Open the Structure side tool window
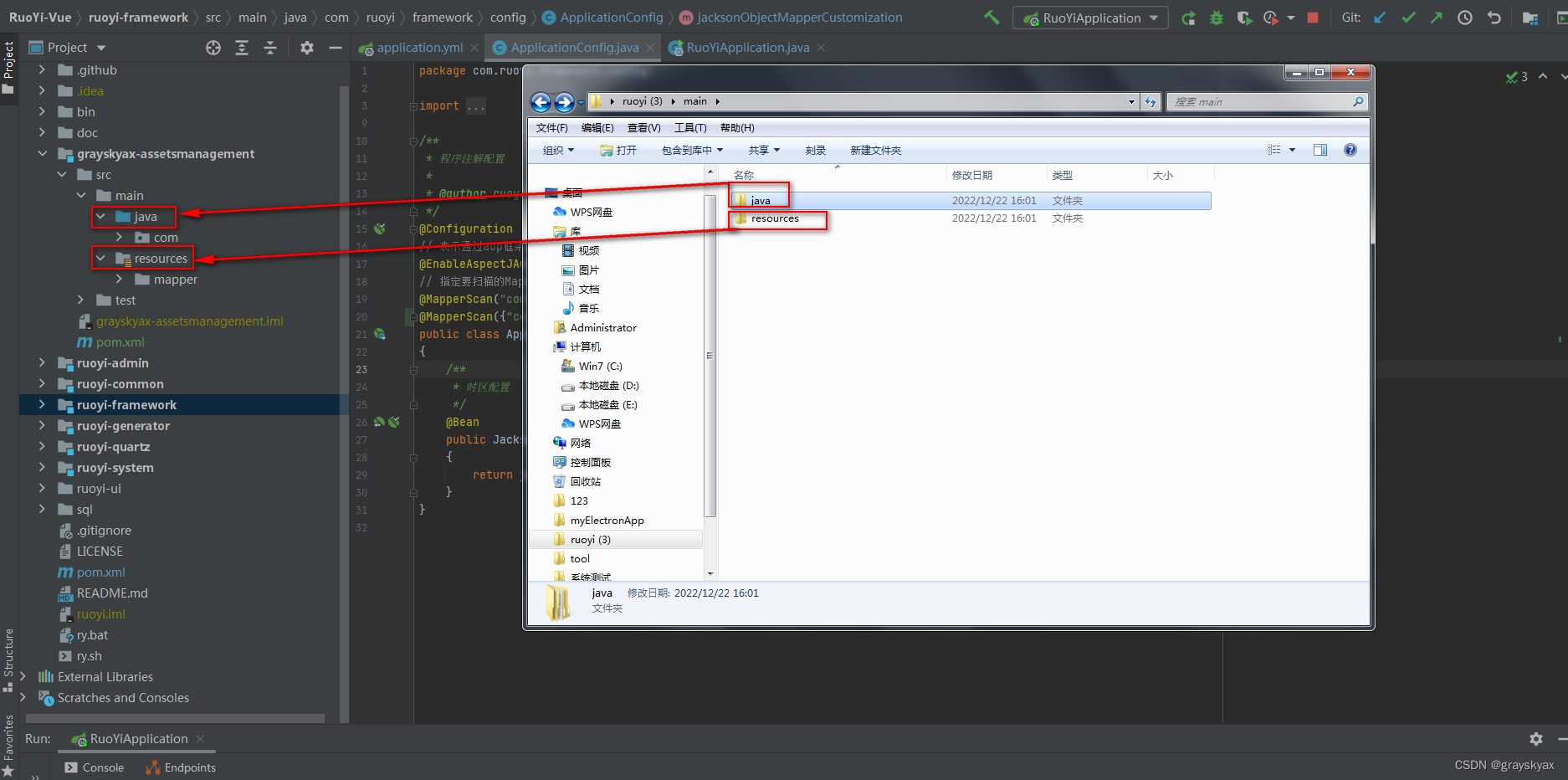The width and height of the screenshot is (1568, 780). [8, 660]
